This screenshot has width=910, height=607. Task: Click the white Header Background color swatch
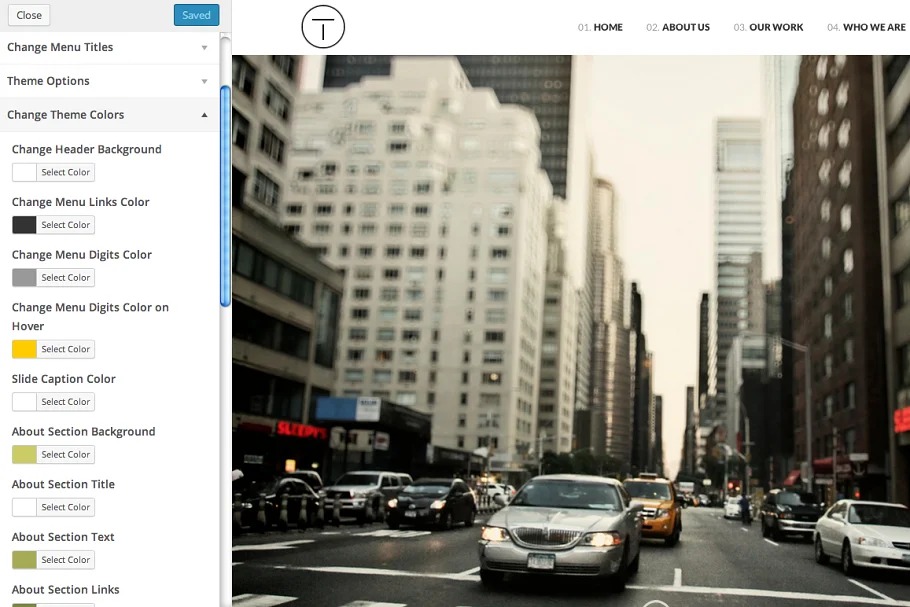pyautogui.click(x=24, y=172)
